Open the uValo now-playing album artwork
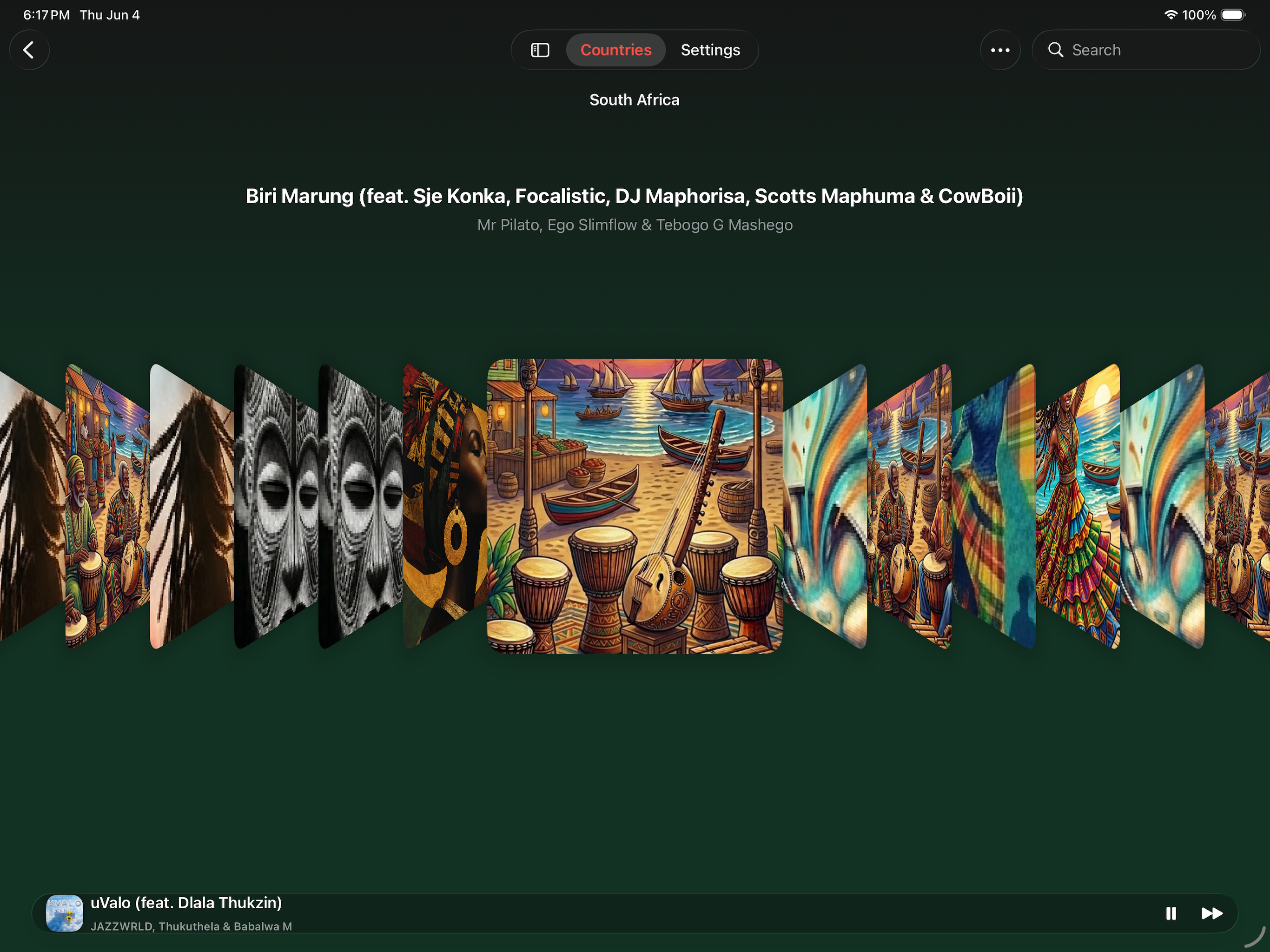1270x952 pixels. (64, 913)
